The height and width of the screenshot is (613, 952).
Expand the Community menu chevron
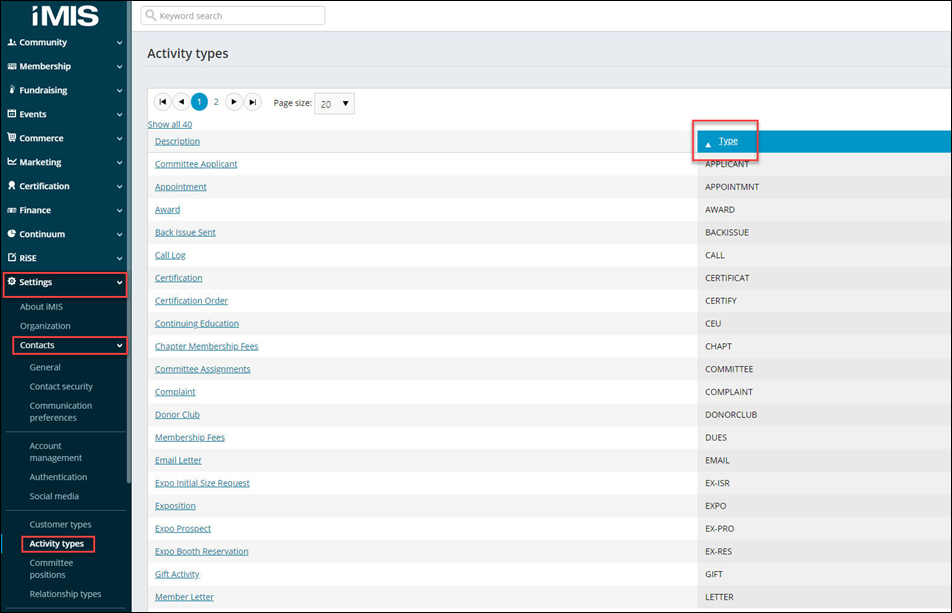(120, 43)
